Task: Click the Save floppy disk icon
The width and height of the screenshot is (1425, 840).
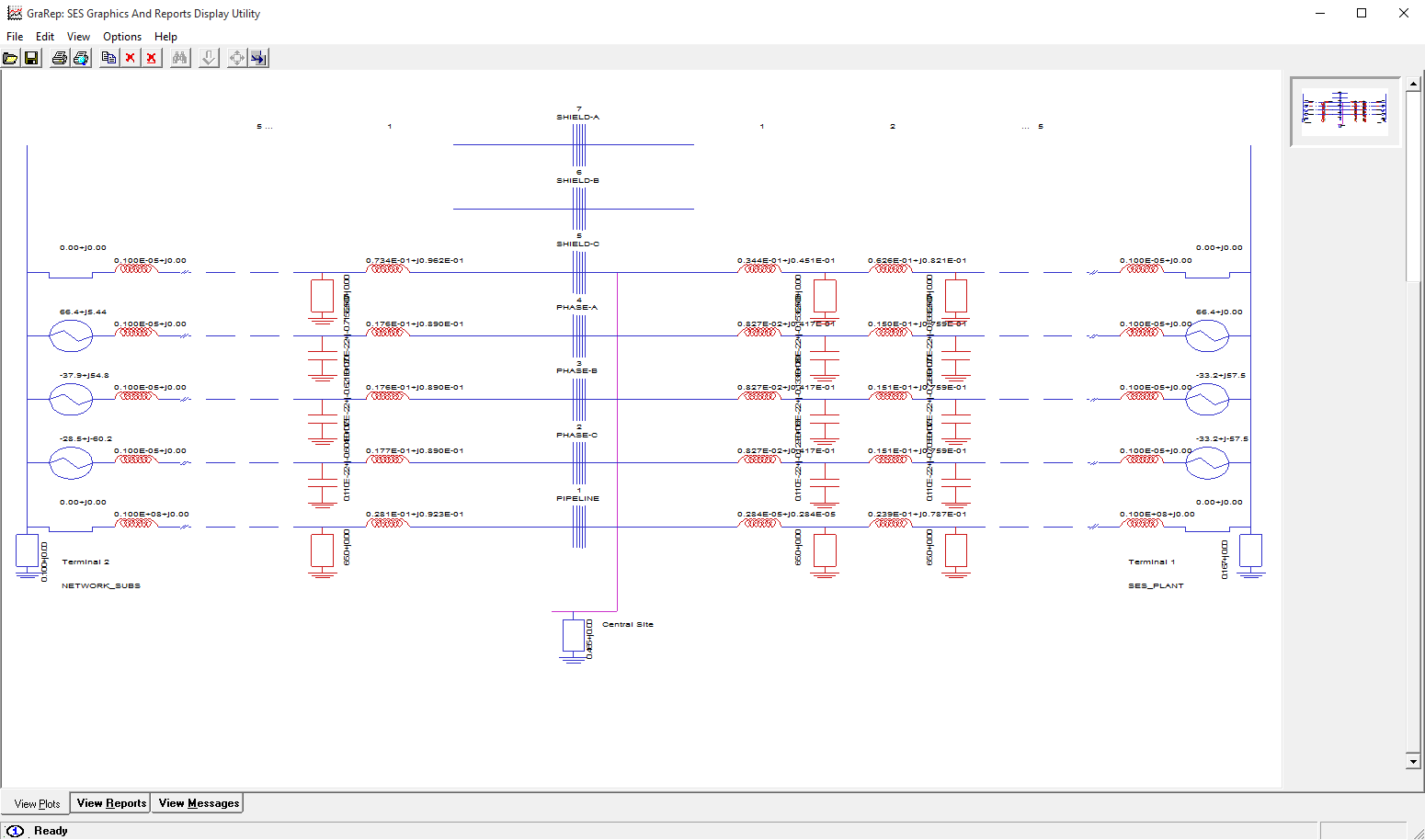Action: pyautogui.click(x=31, y=58)
